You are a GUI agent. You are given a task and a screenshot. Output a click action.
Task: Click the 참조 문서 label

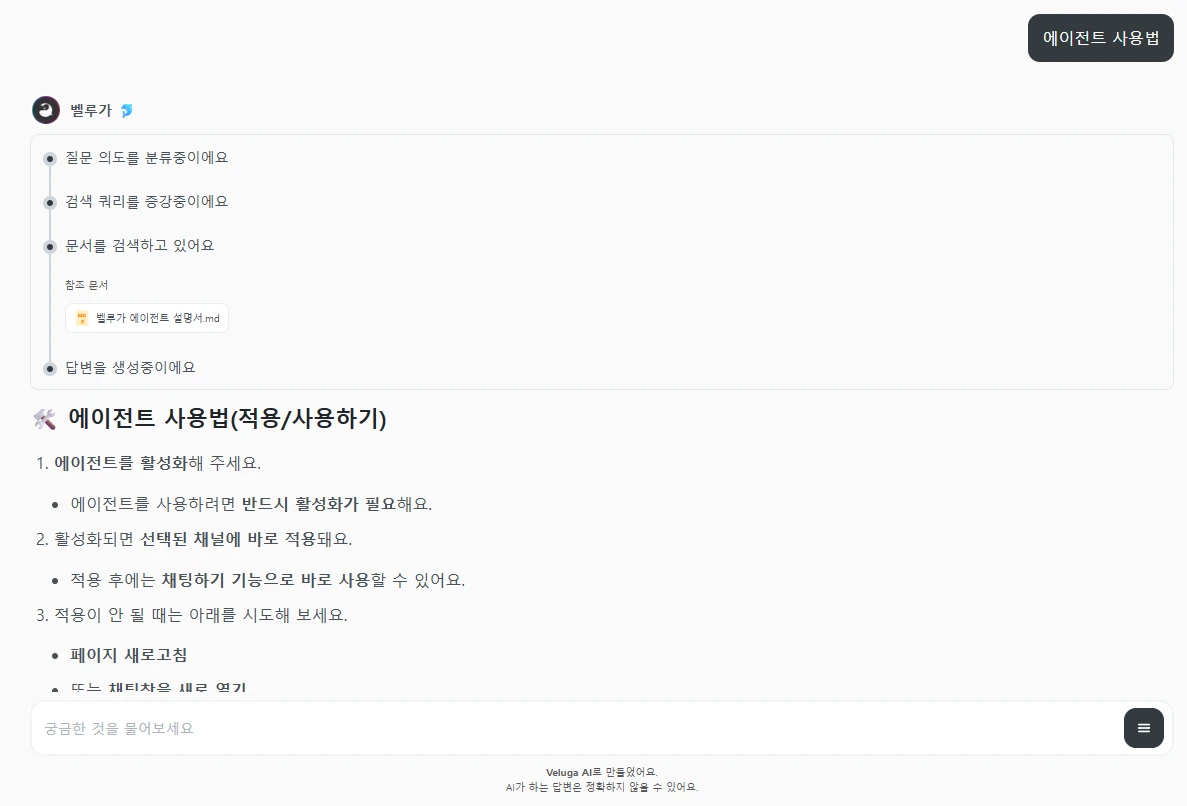(x=86, y=285)
